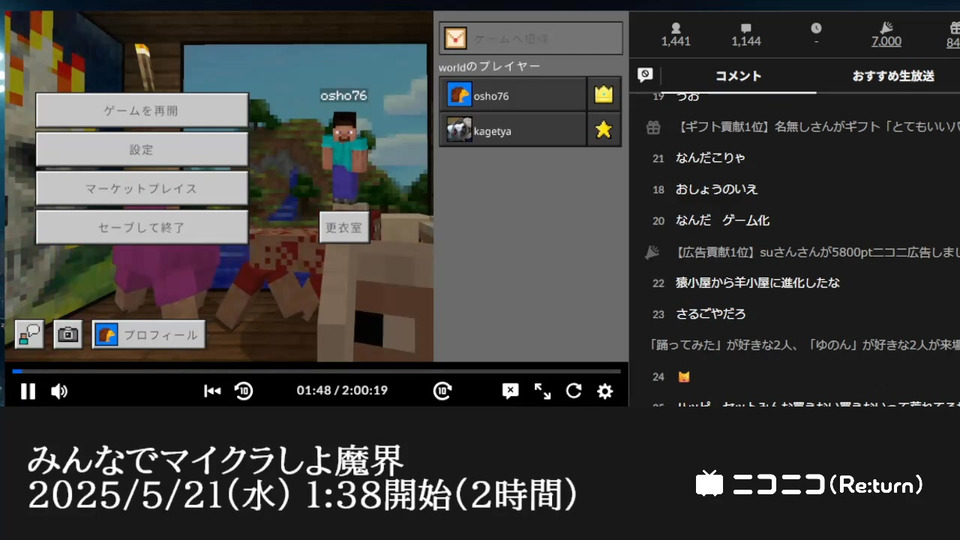
Task: Click the 踊ってみた visitors notice
Action: (802, 345)
